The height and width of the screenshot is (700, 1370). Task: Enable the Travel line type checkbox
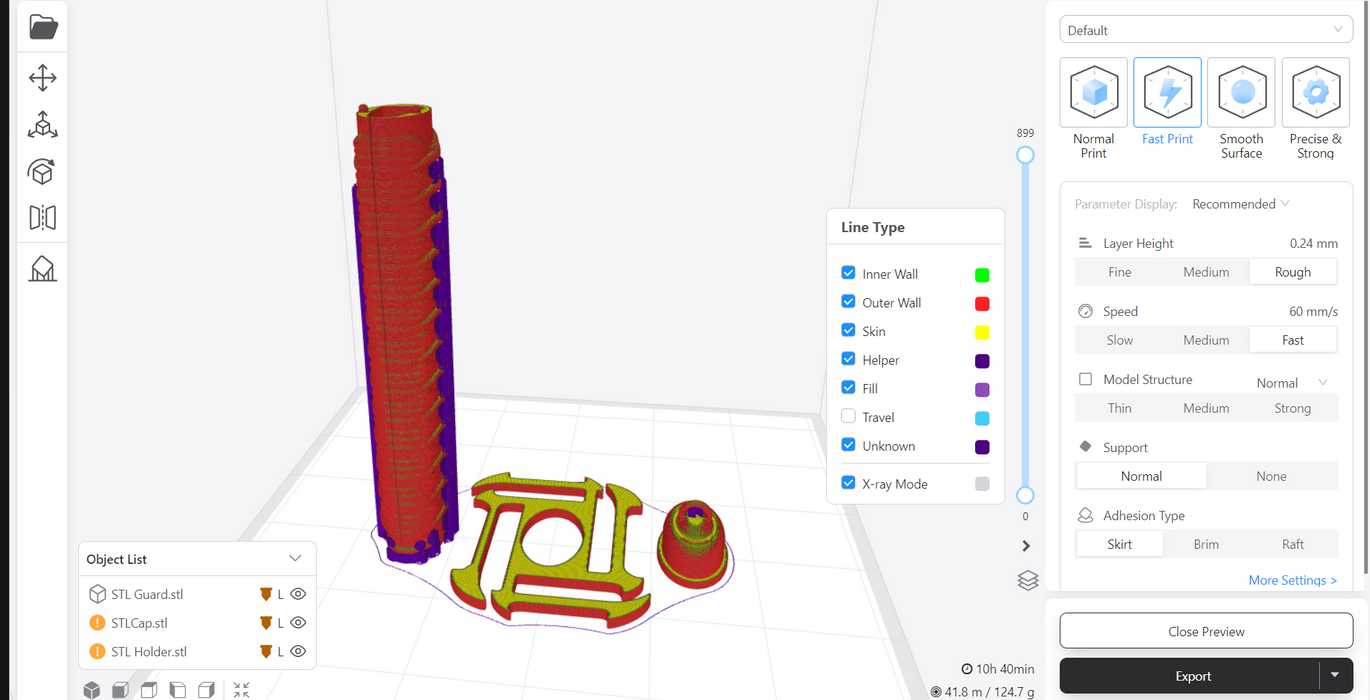pos(848,417)
